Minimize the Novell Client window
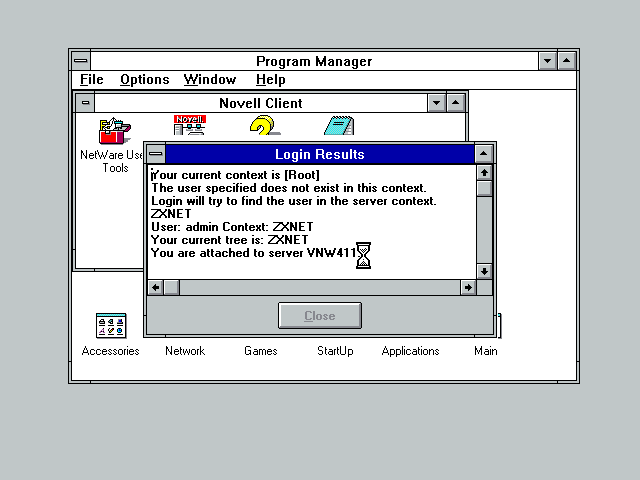 tap(436, 103)
